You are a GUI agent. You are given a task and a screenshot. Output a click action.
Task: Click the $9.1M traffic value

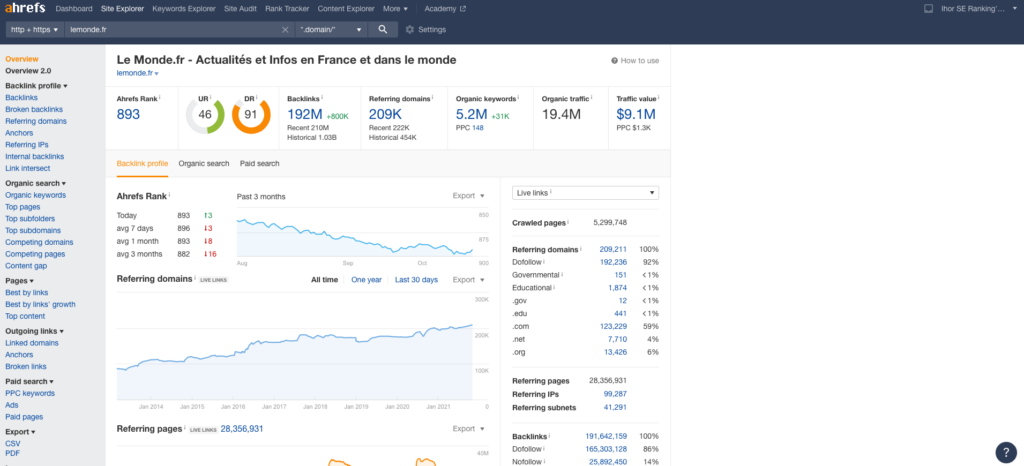coord(636,115)
